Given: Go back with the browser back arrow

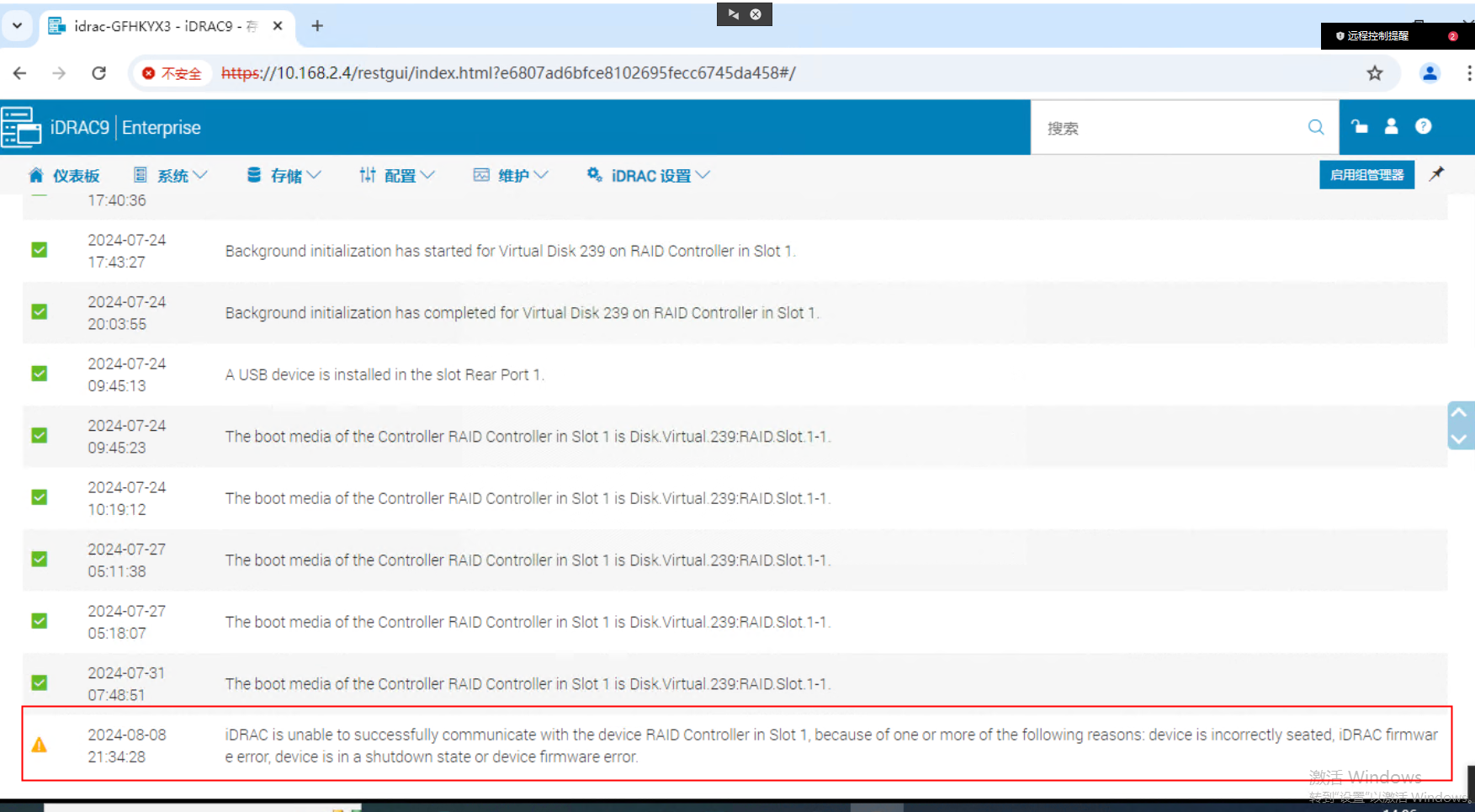Looking at the screenshot, I should (20, 73).
